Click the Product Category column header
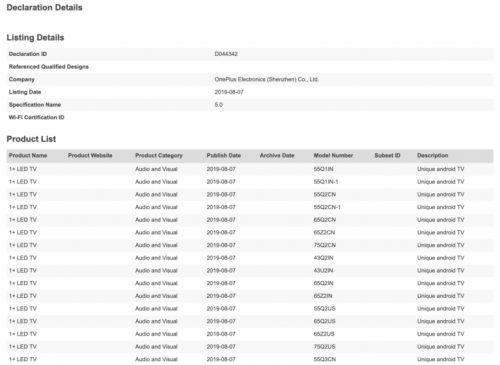 [x=159, y=155]
